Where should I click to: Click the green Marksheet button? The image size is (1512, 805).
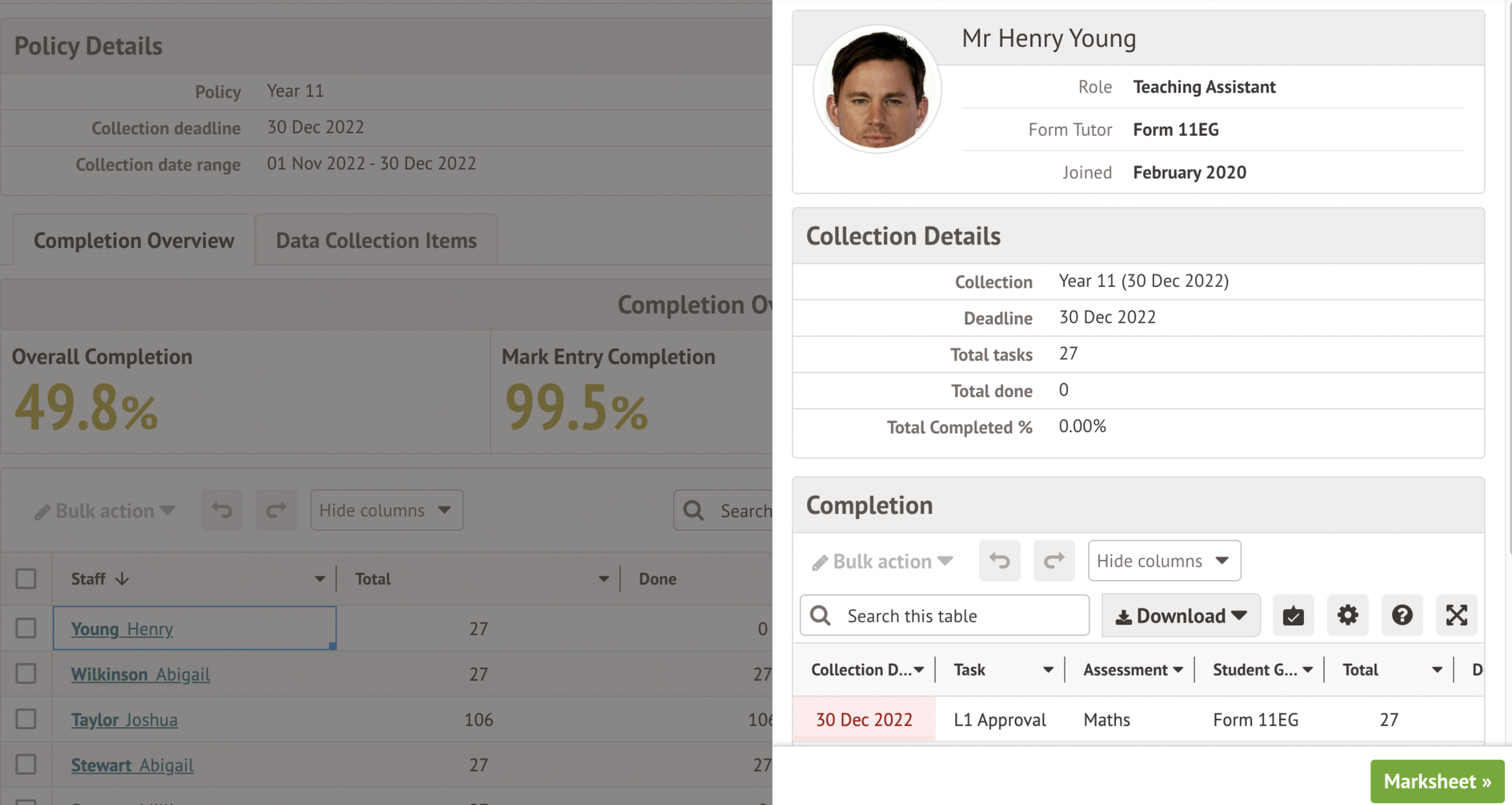pos(1437,781)
